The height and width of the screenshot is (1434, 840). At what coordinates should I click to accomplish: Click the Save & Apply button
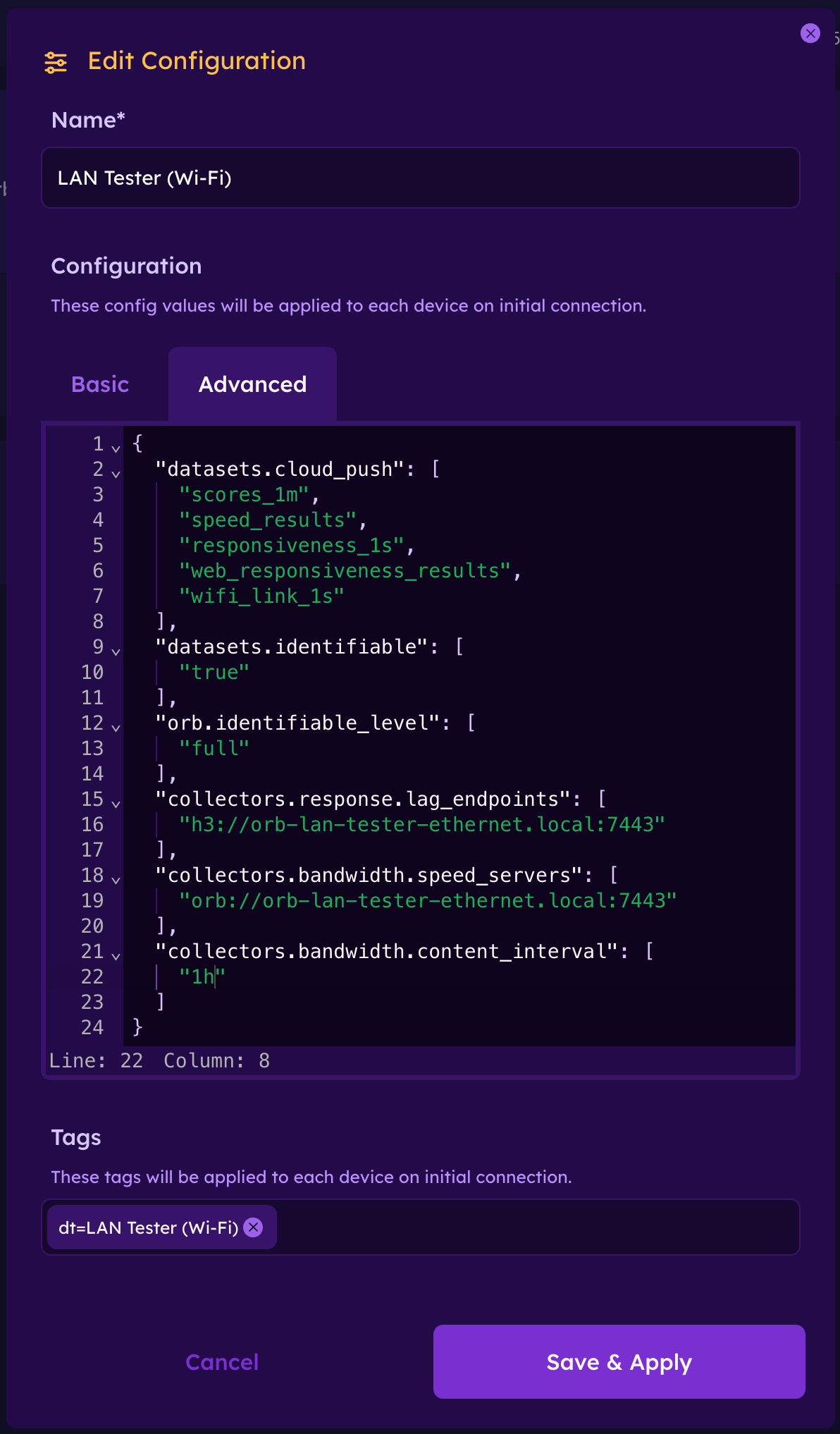pos(618,1362)
